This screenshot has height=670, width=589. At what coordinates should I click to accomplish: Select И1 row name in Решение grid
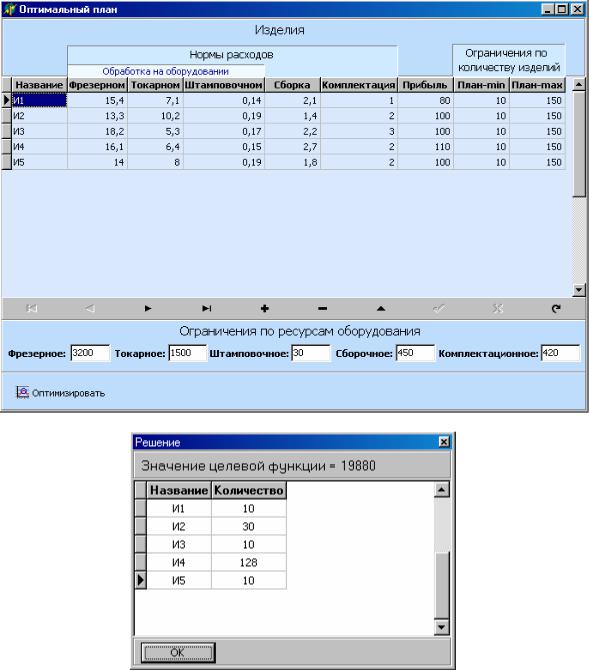pos(179,508)
